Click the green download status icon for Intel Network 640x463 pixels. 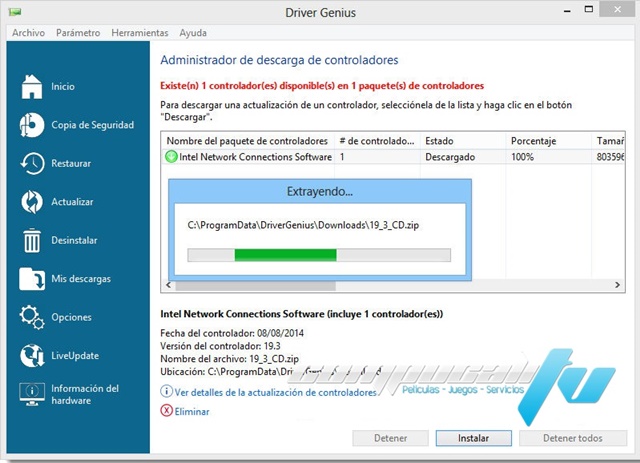171,157
